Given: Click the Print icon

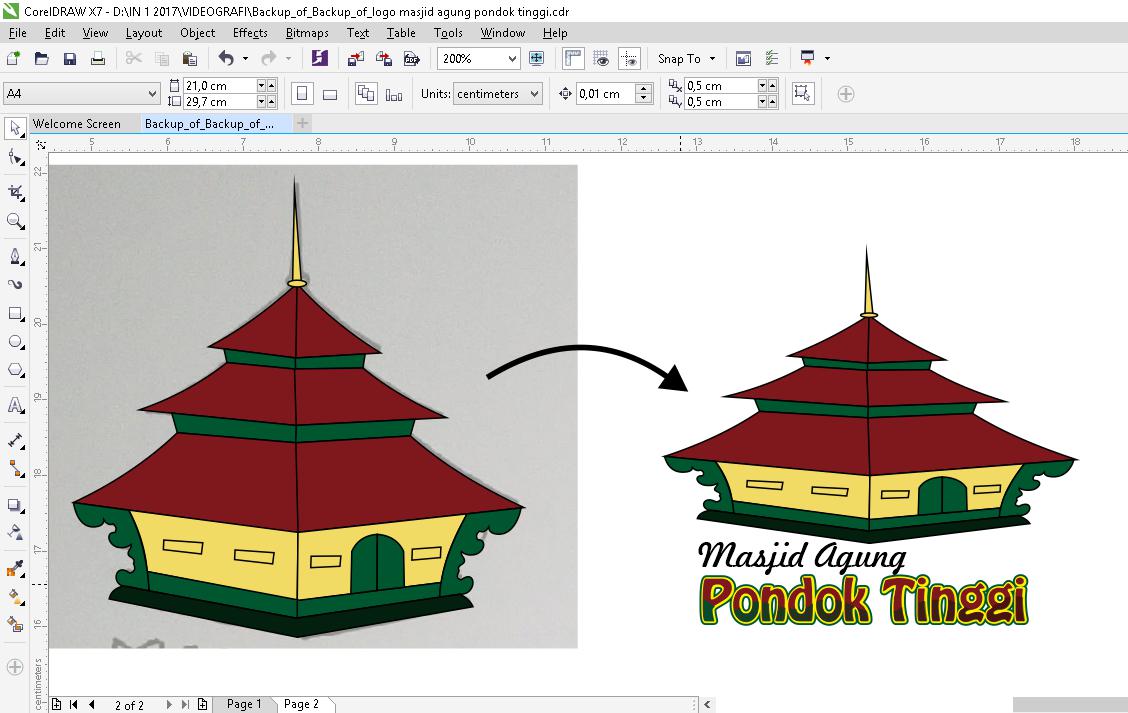Looking at the screenshot, I should click(98, 58).
